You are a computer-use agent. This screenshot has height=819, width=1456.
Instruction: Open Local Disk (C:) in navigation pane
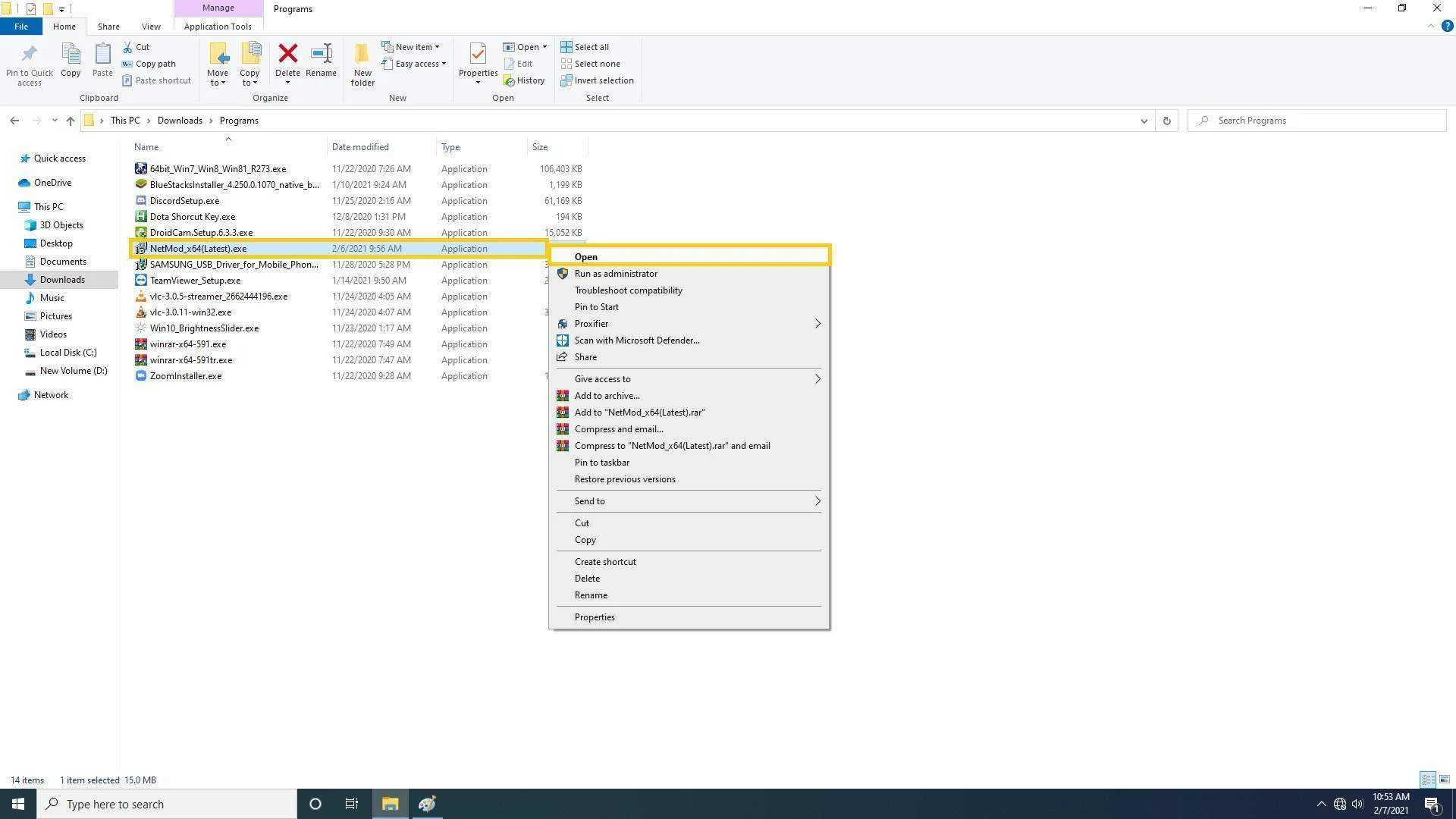click(x=68, y=353)
